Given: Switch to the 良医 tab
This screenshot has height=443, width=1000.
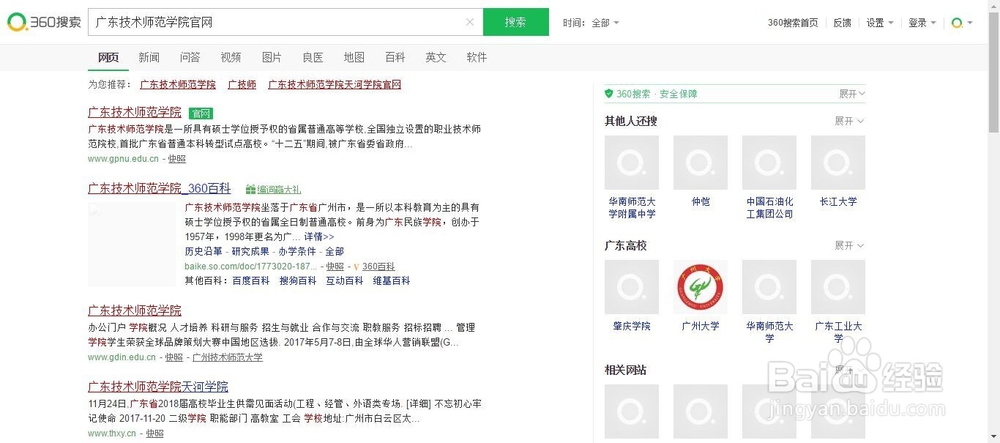Looking at the screenshot, I should [x=312, y=57].
